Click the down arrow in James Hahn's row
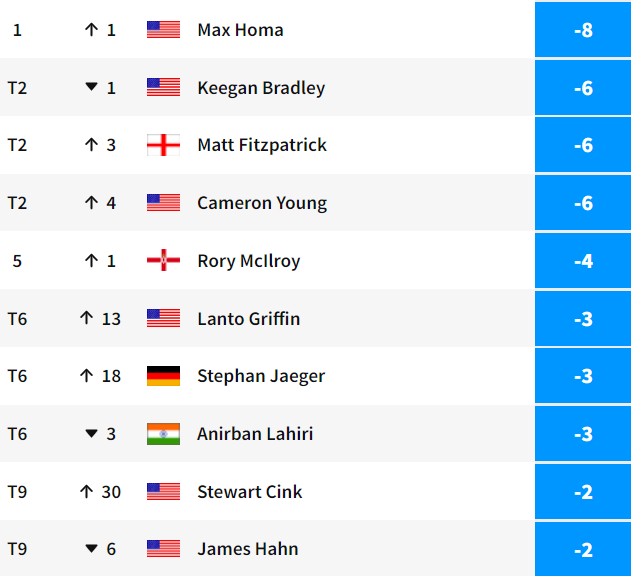This screenshot has height=576, width=631. tap(91, 549)
